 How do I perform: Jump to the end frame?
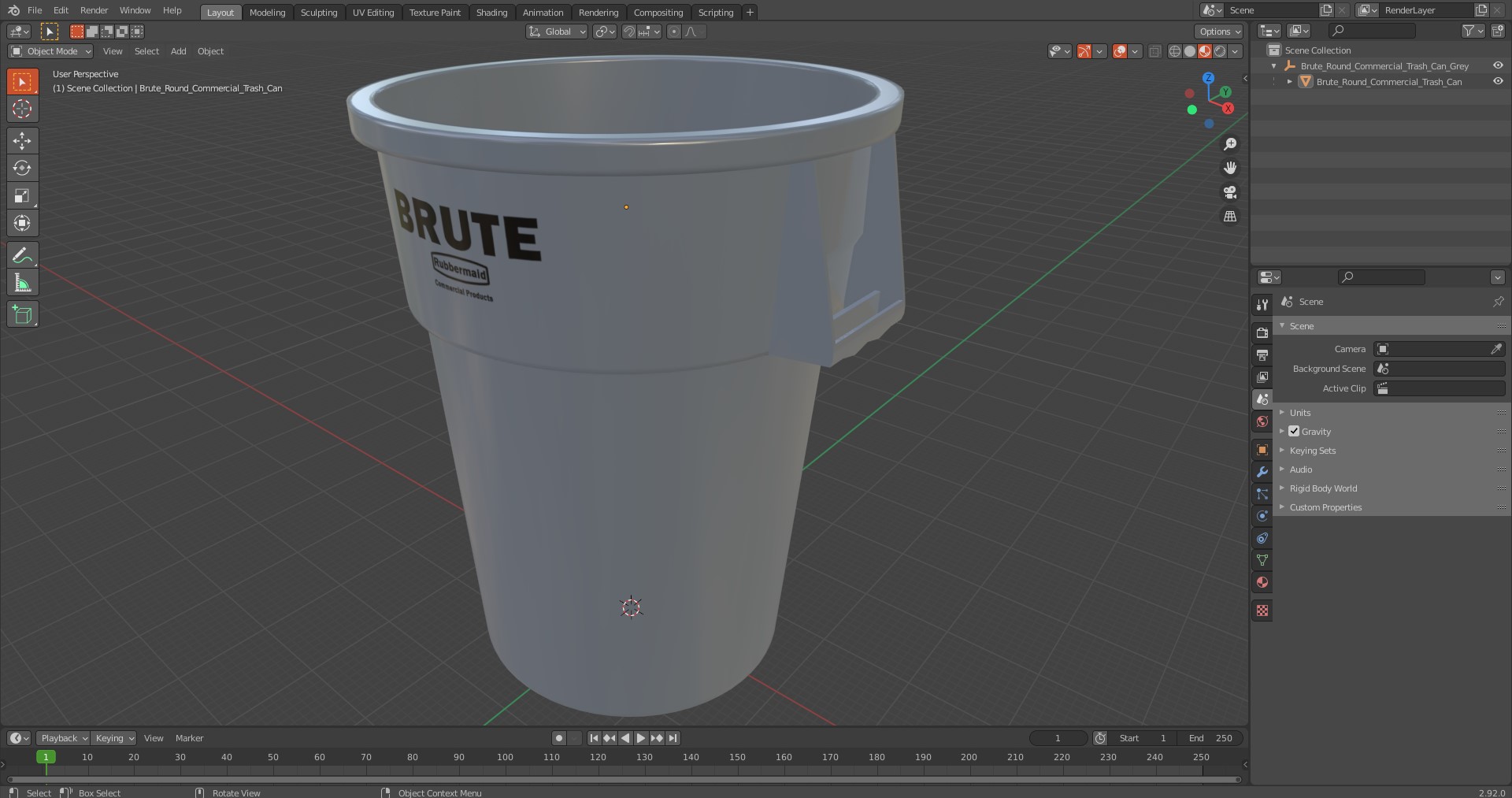[x=672, y=738]
